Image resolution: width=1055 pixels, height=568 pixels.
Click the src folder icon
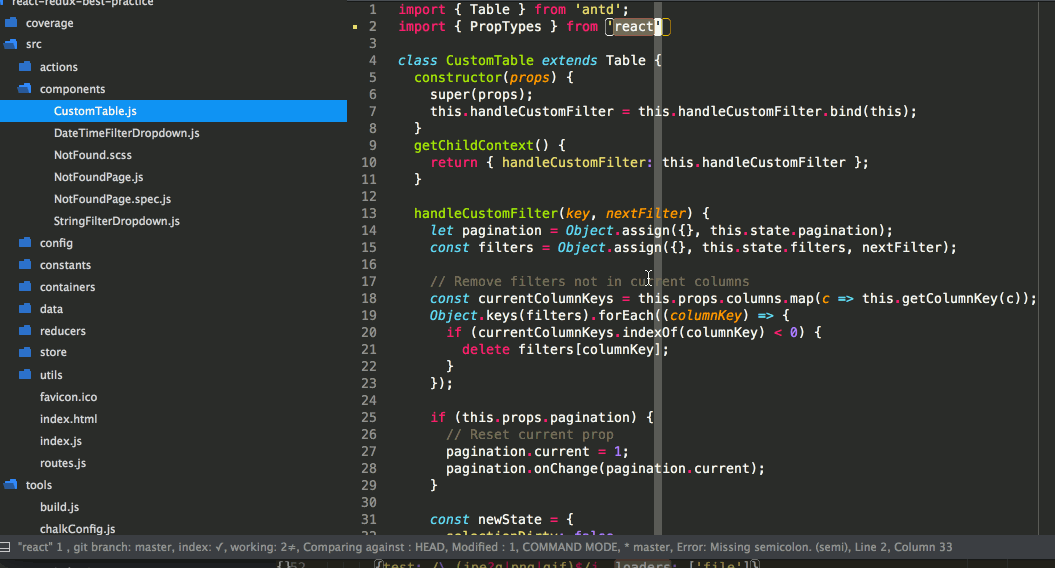tap(10, 44)
